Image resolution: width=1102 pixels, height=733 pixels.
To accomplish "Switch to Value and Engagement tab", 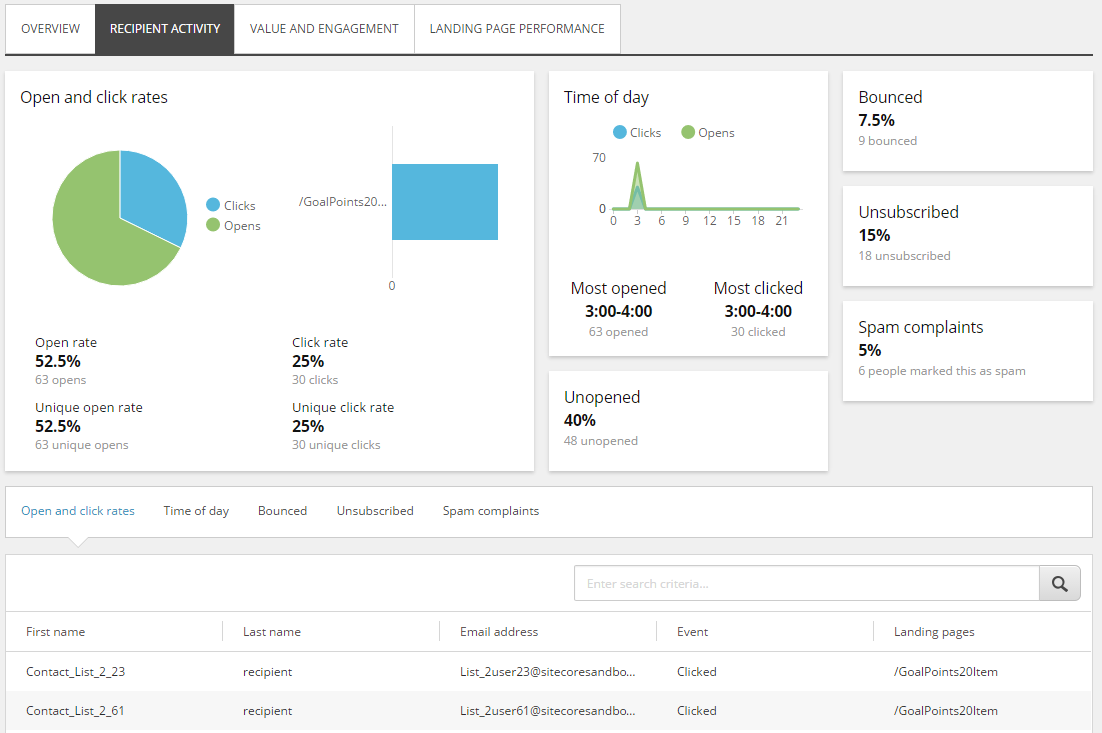I will coord(324,29).
